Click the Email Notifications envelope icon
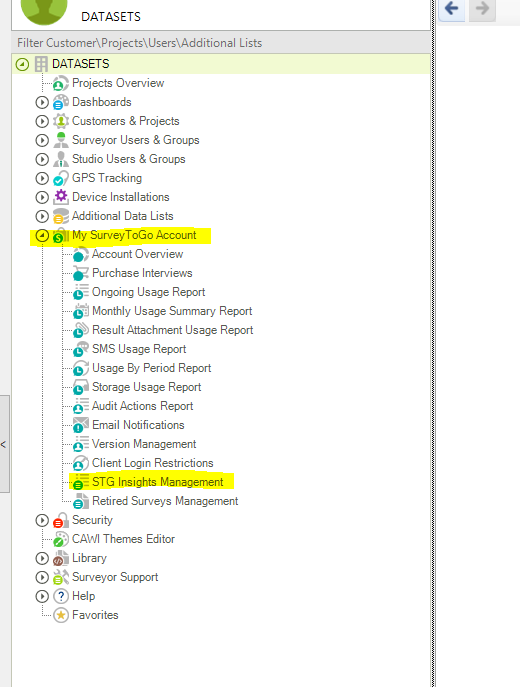 click(x=81, y=425)
